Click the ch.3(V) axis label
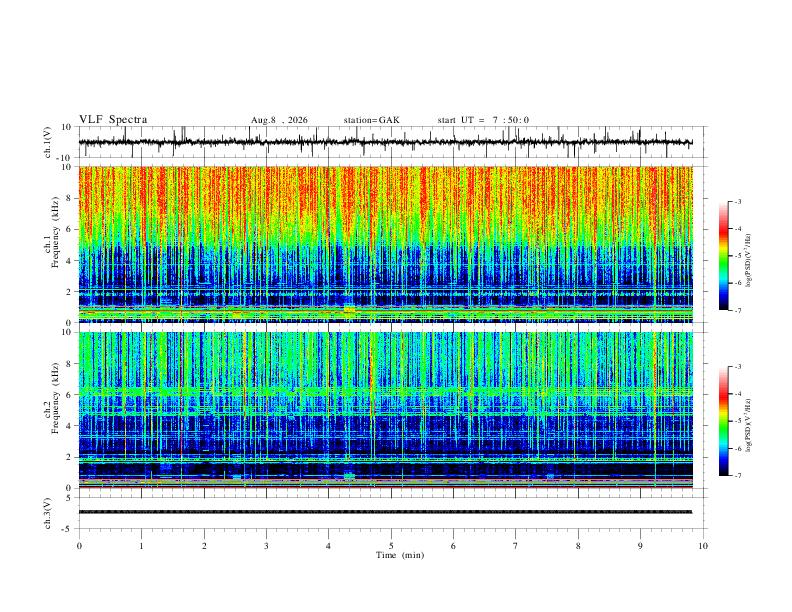Image resolution: width=792 pixels, height=612 pixels. point(48,513)
